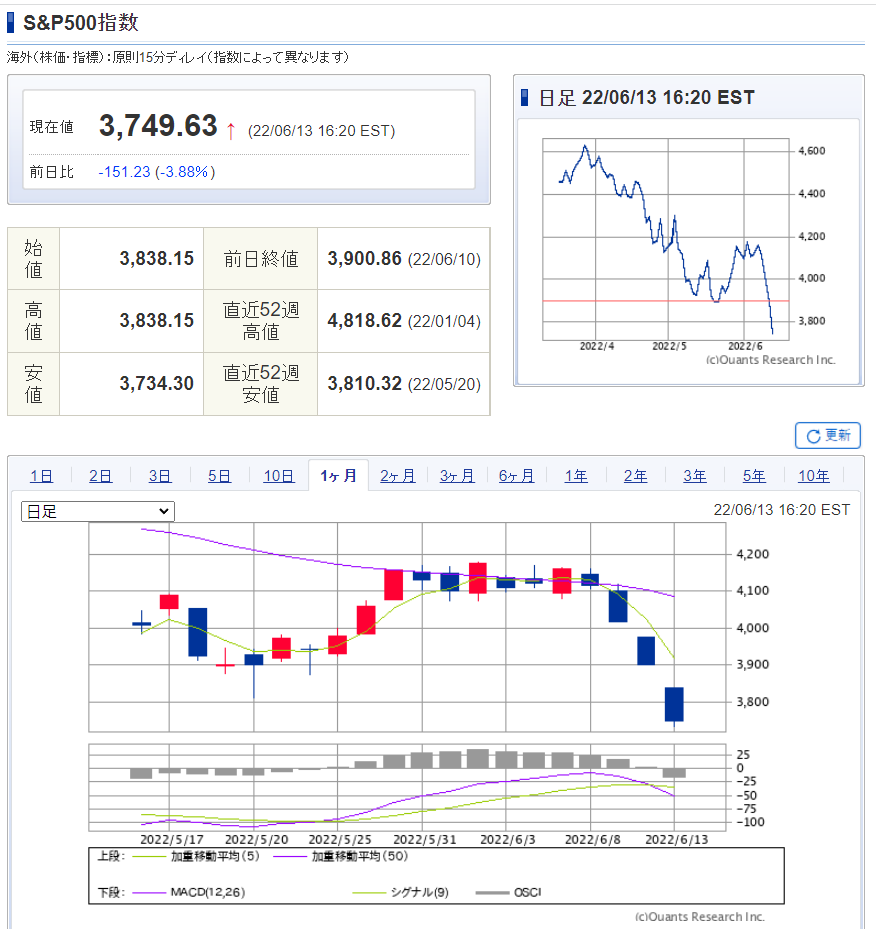Open the 3年 chart tab
Image resolution: width=876 pixels, height=929 pixels.
point(695,476)
